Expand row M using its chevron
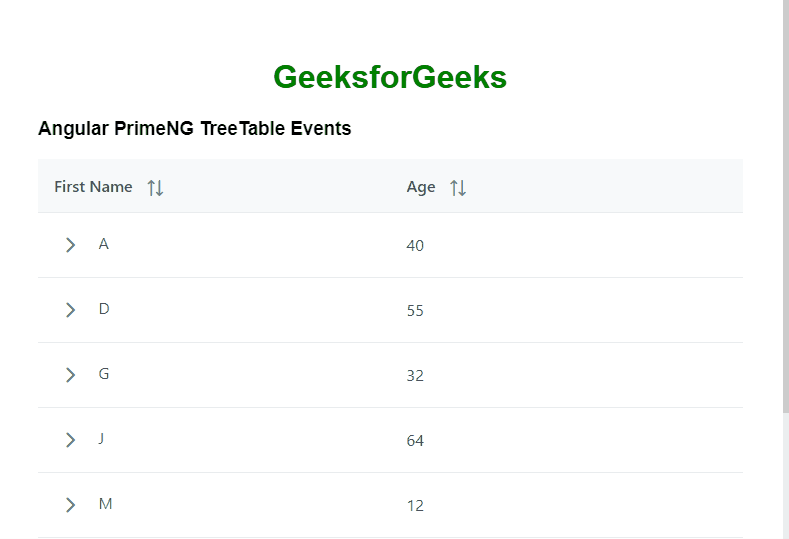The height and width of the screenshot is (539, 789). tap(70, 505)
